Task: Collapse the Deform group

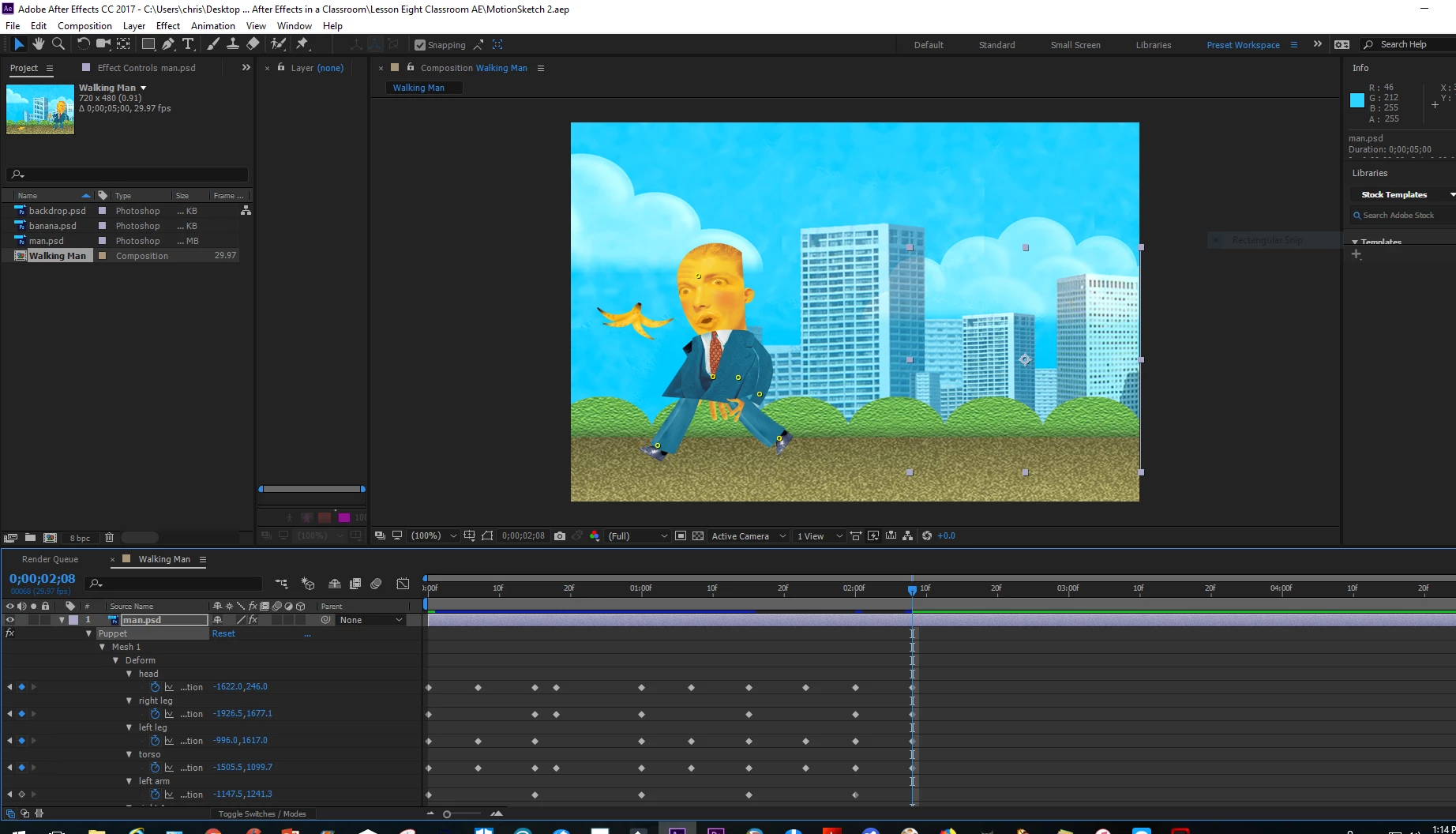Action: [x=115, y=660]
